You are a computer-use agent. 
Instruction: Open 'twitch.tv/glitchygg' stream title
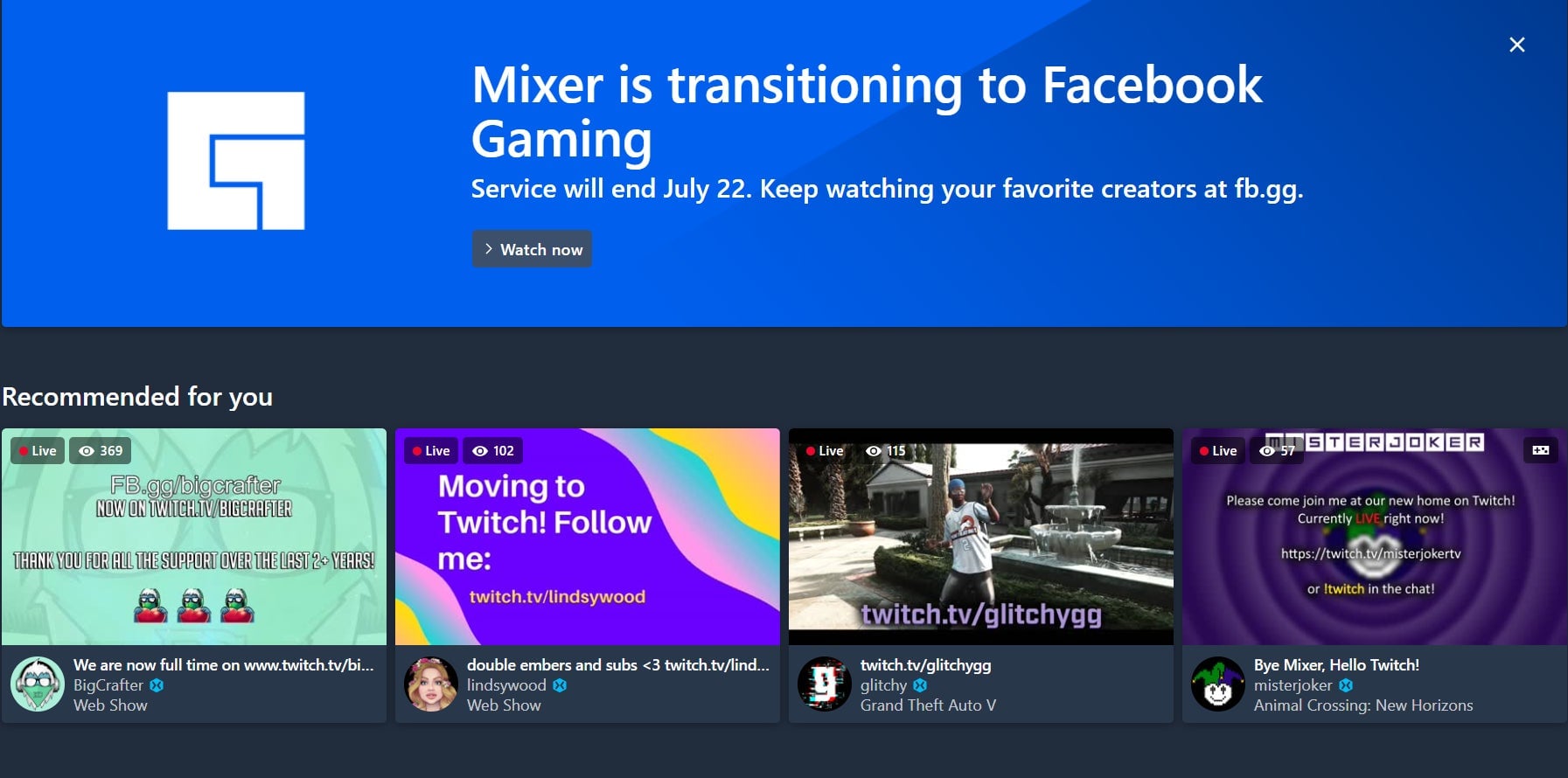tap(925, 665)
